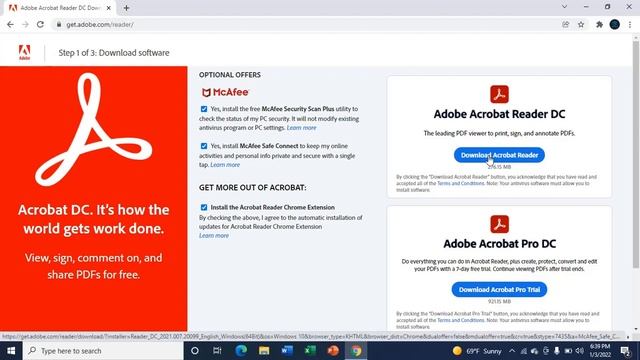Viewport: 640px width, 360px height.
Task: Show hidden system tray icons
Action: coord(512,351)
